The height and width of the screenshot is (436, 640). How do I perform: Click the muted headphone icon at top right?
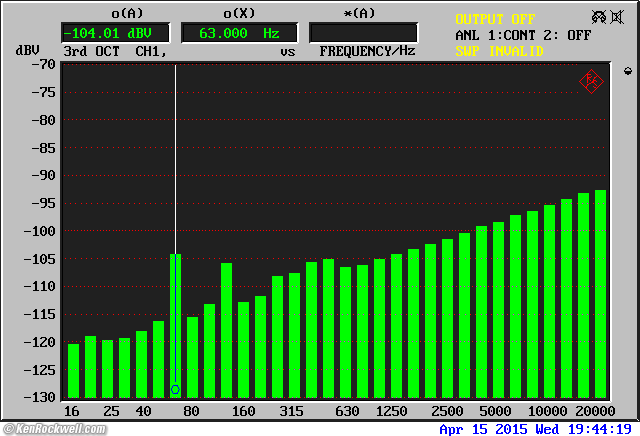597,17
